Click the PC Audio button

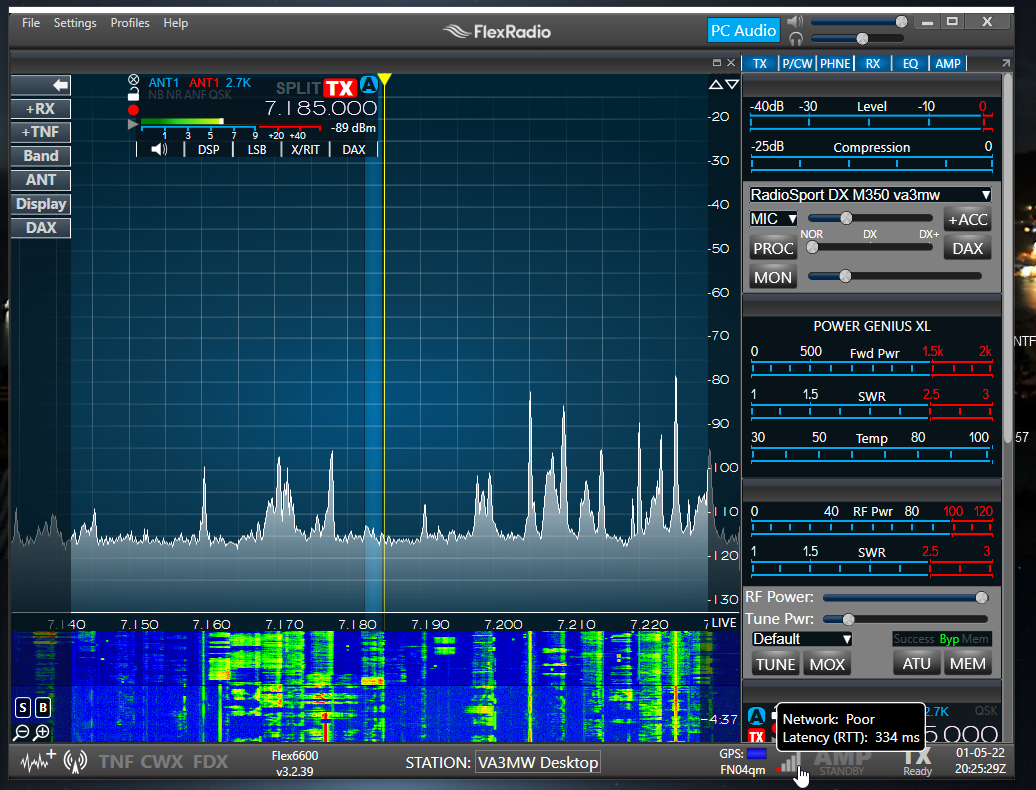point(743,30)
